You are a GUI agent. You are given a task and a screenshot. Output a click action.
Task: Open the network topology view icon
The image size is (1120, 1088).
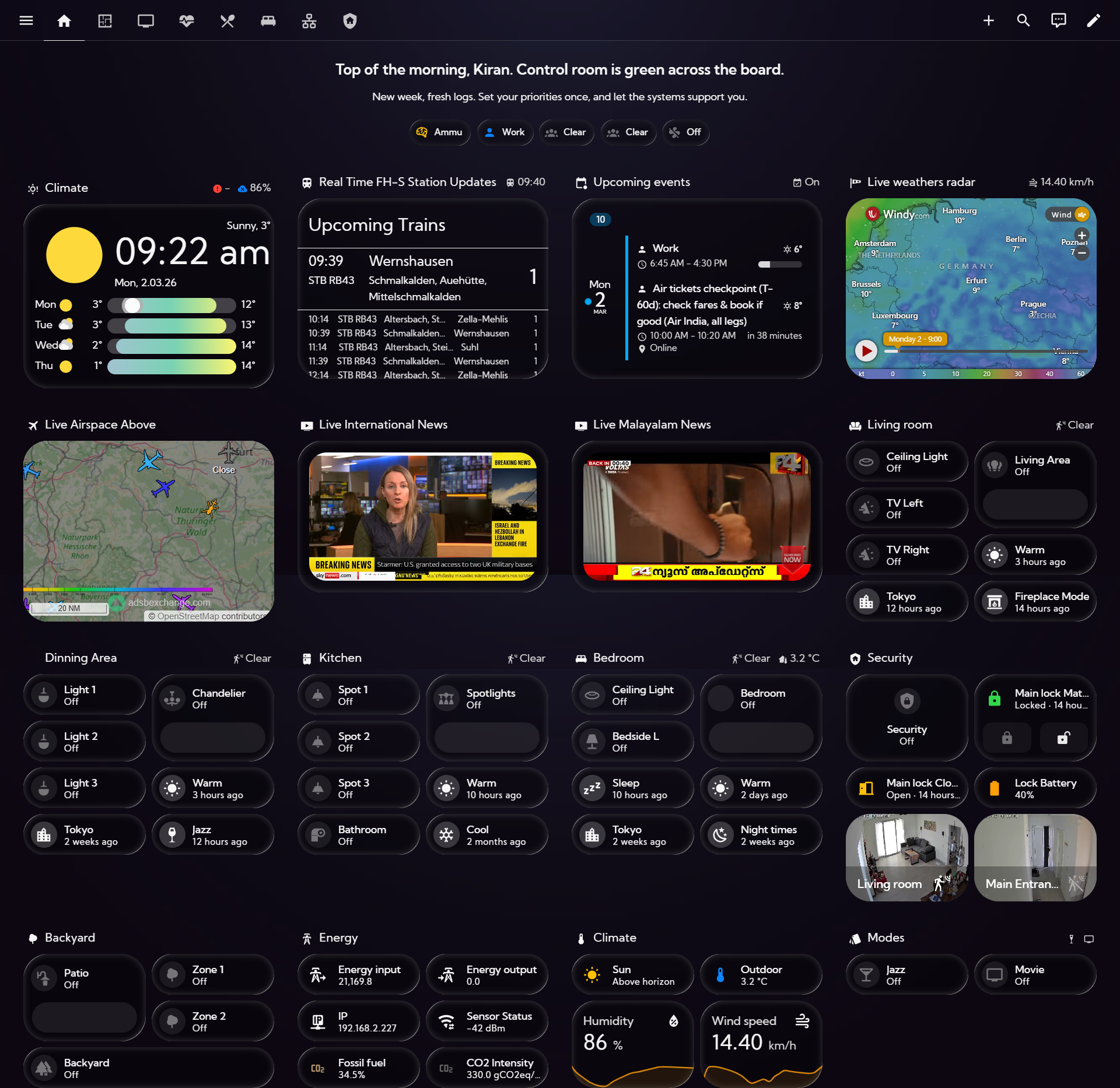(x=309, y=20)
